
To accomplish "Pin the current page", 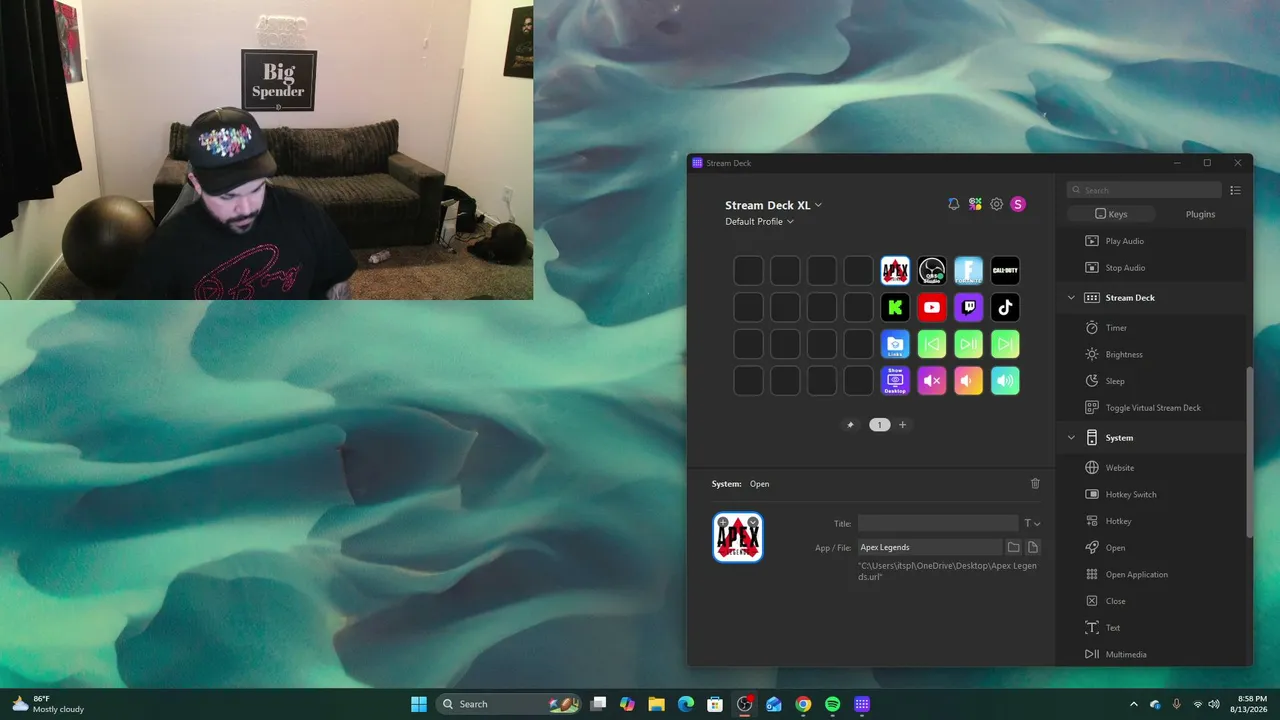I will pos(851,425).
